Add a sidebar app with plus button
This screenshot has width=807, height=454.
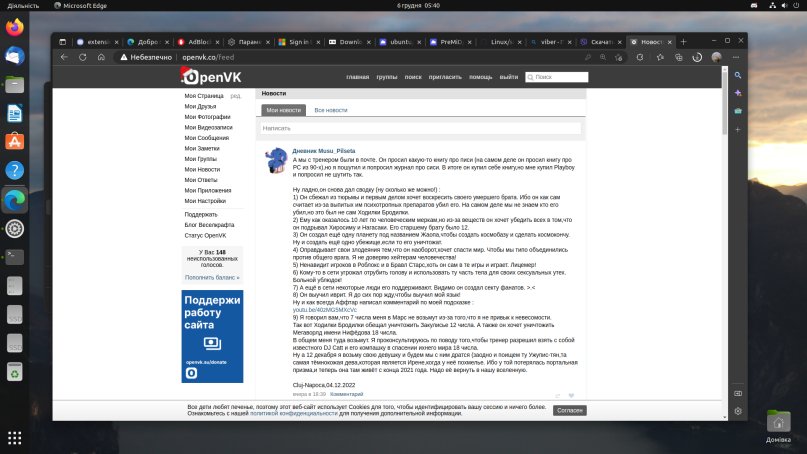click(738, 130)
